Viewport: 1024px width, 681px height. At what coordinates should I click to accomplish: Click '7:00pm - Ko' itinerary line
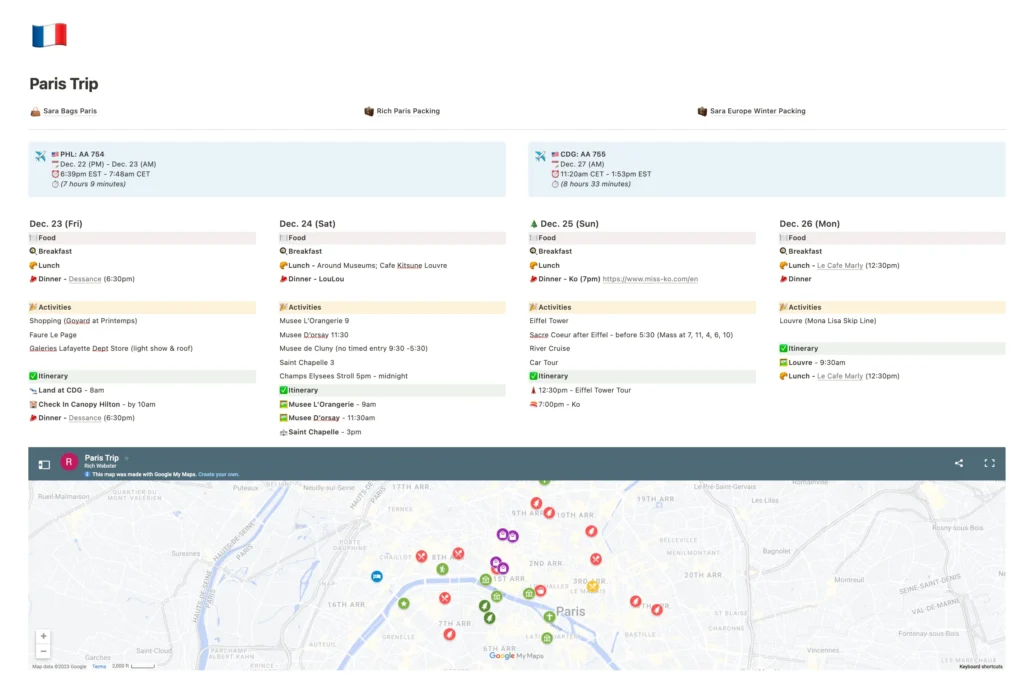(x=559, y=405)
